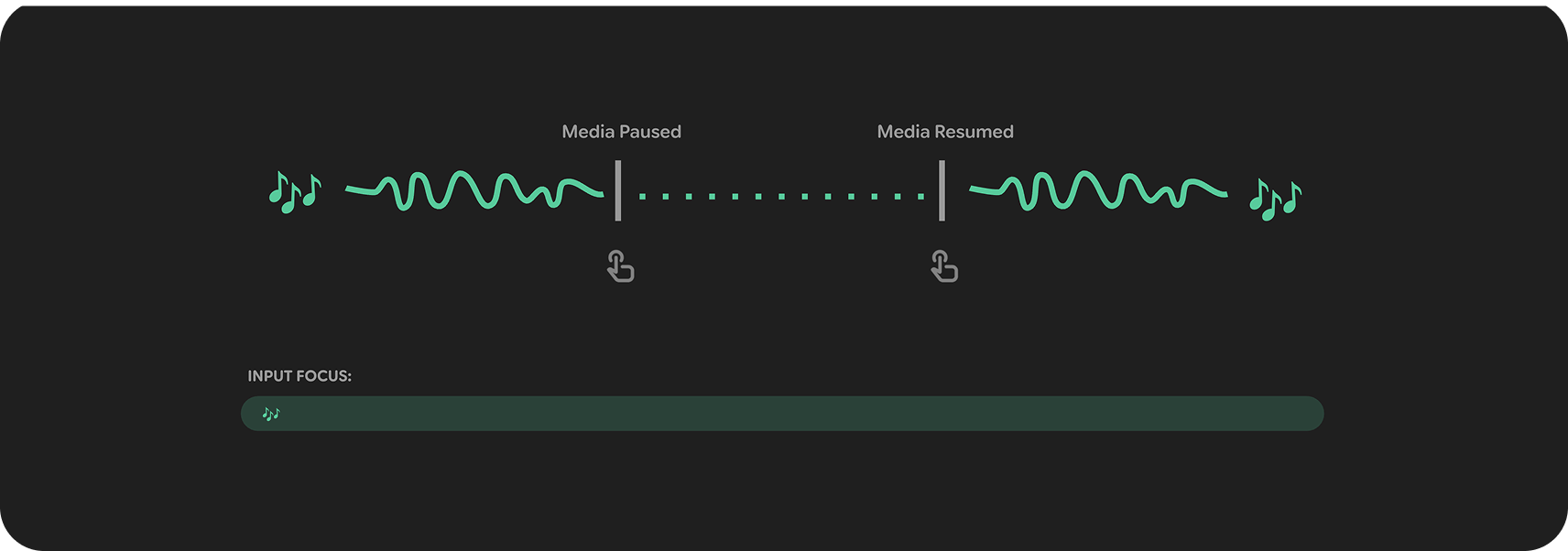Click the green music notes icon left of the first waveform

tap(295, 192)
